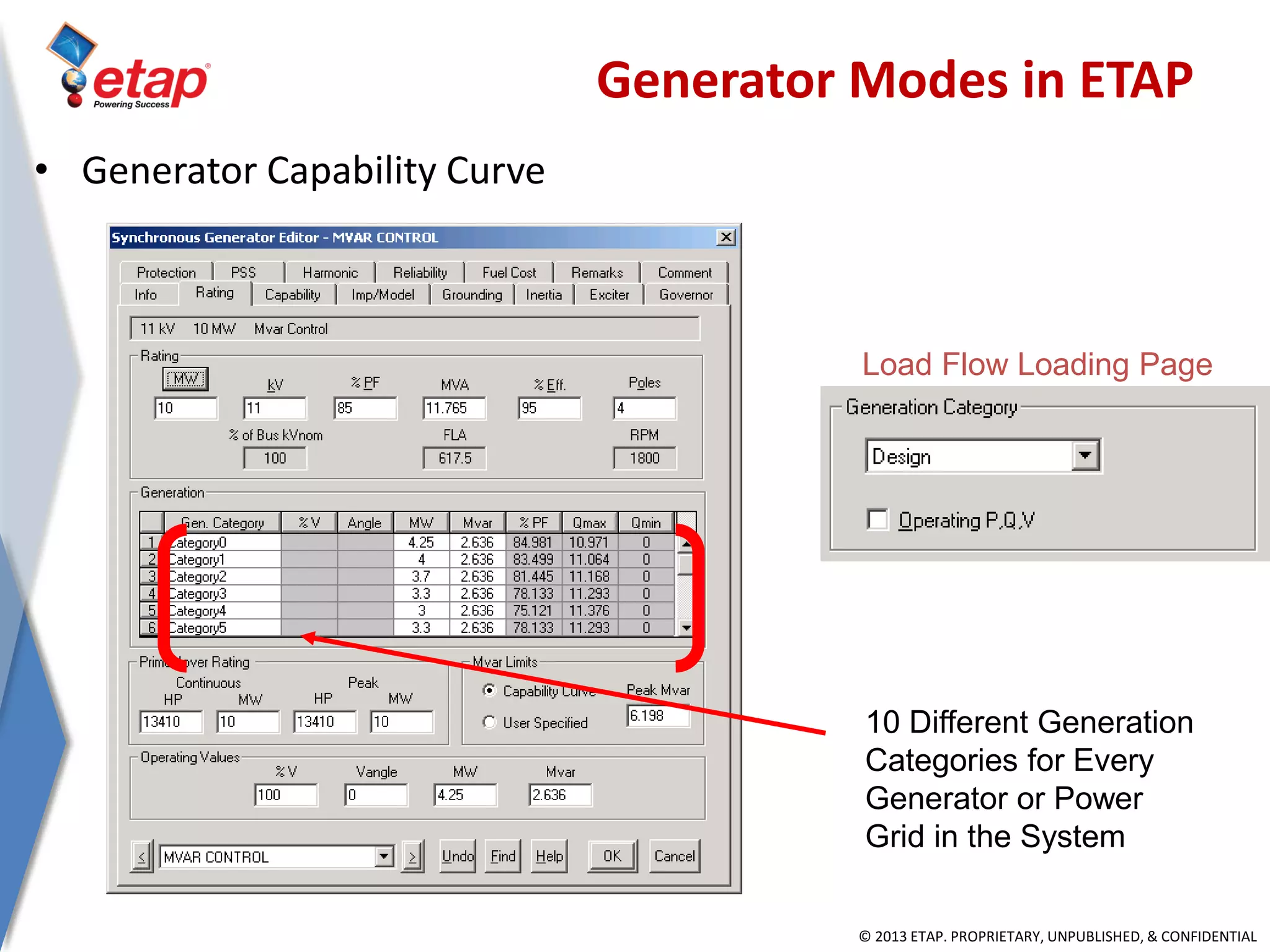
Task: Open the Protection tab
Action: tap(166, 273)
